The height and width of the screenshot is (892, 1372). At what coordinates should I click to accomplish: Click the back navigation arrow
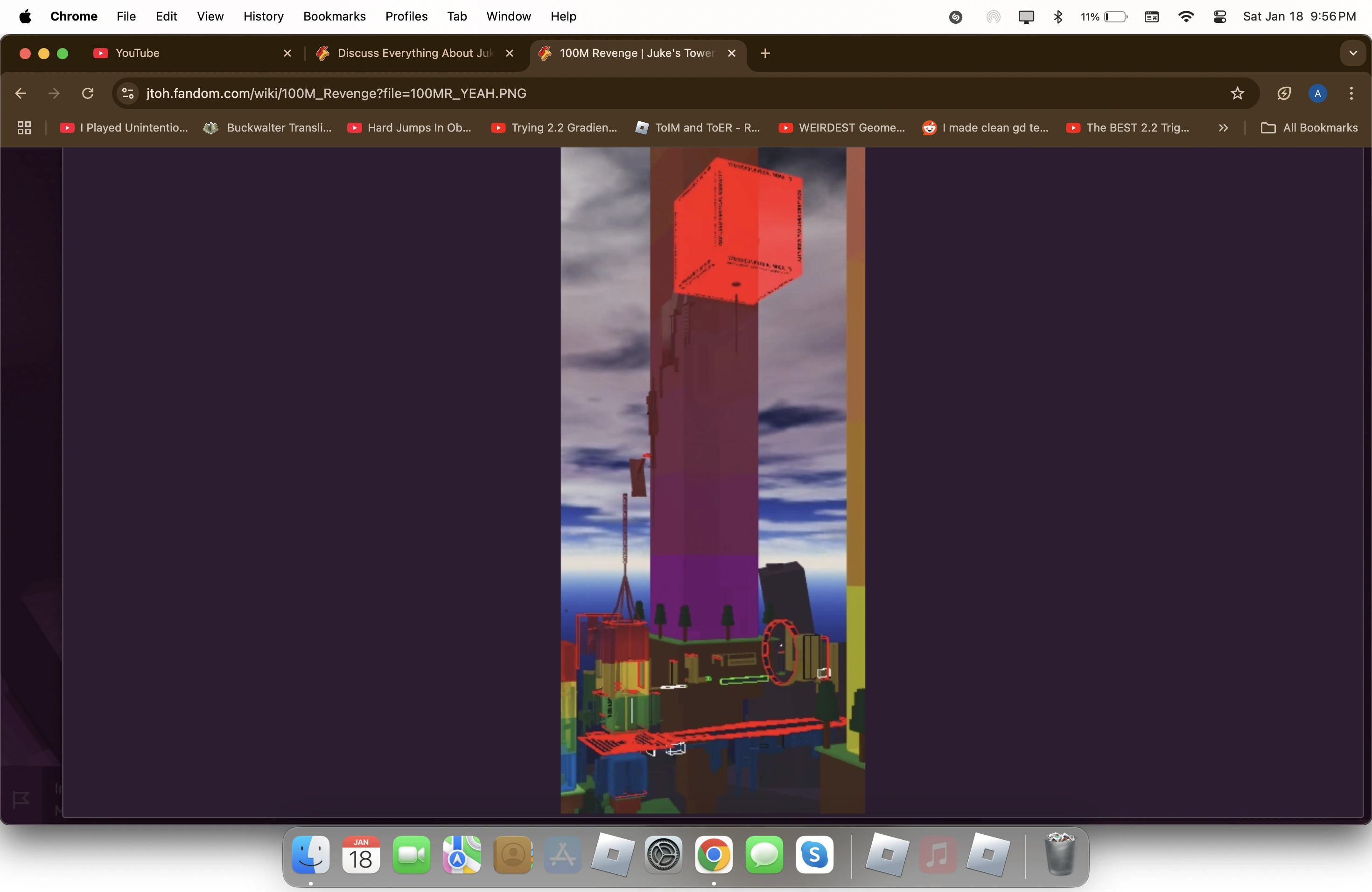coord(21,93)
